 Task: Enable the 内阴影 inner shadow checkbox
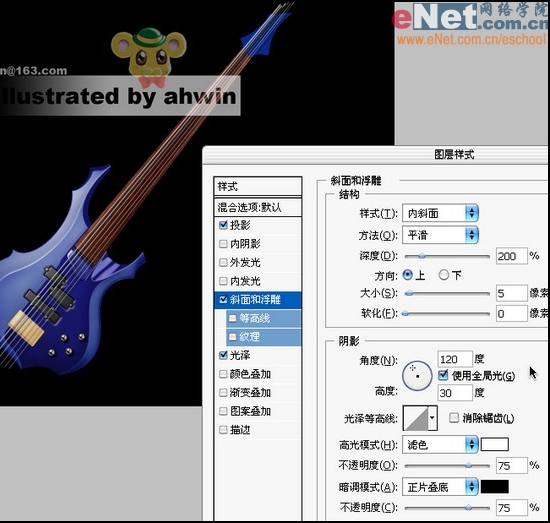[223, 244]
